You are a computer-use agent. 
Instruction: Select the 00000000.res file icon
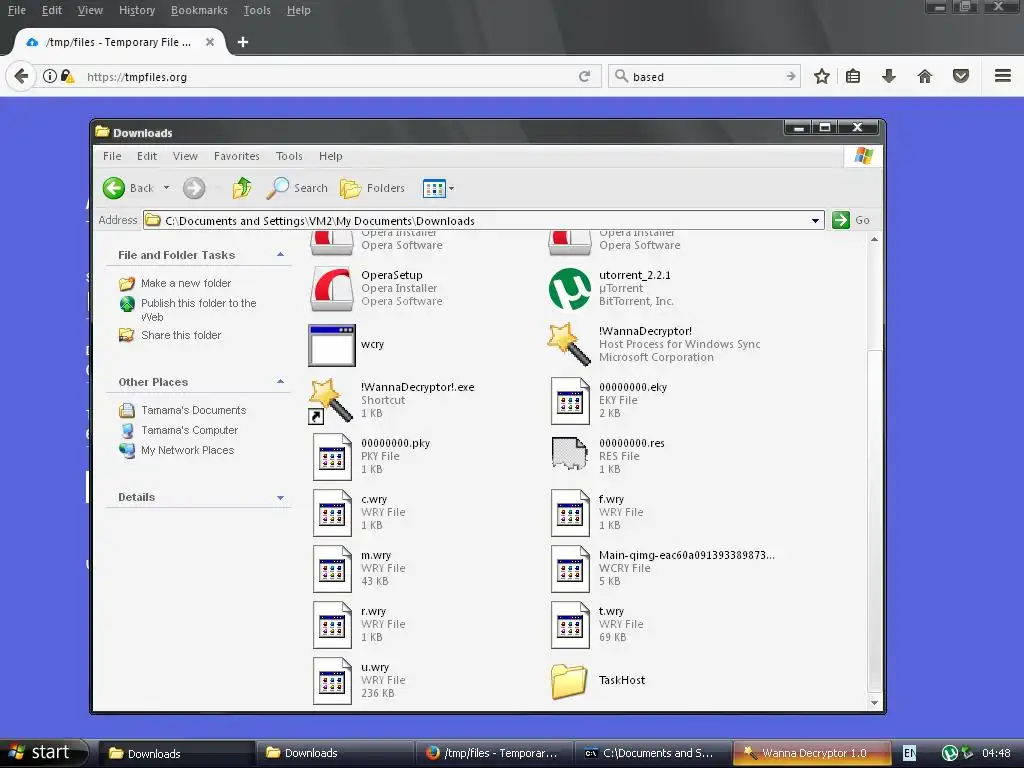click(569, 454)
